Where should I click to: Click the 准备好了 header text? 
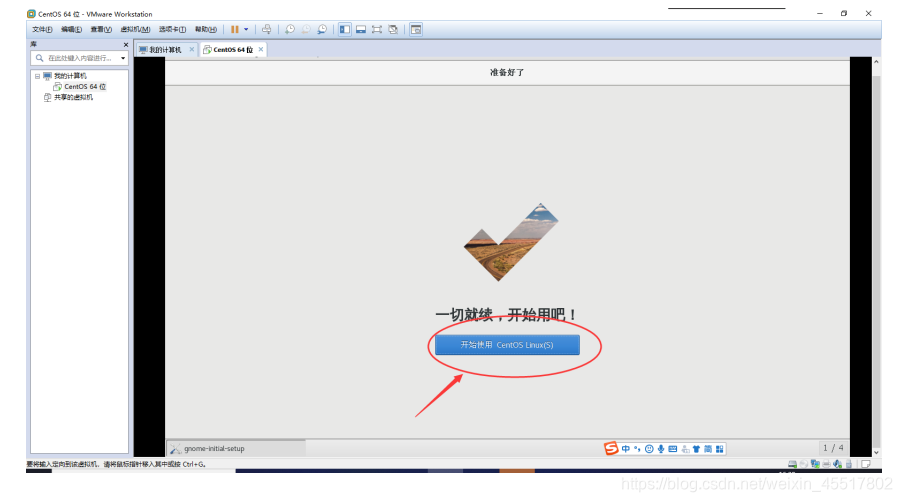[x=507, y=72]
